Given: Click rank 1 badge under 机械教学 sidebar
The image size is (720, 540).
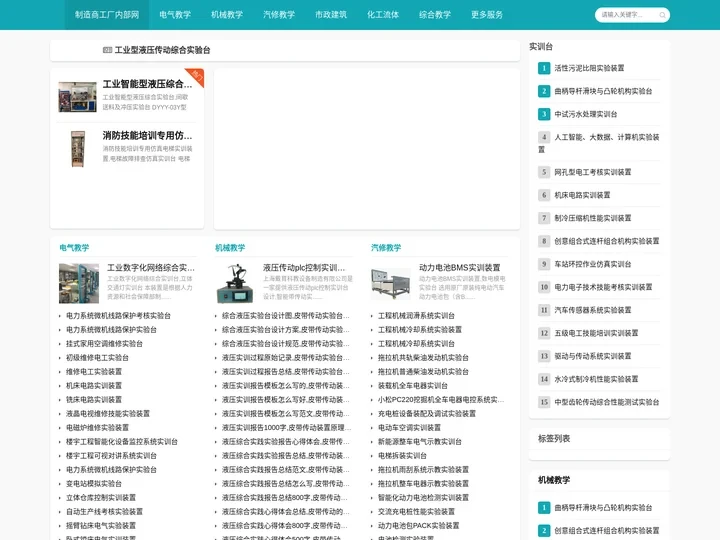Looking at the screenshot, I should (x=544, y=508).
